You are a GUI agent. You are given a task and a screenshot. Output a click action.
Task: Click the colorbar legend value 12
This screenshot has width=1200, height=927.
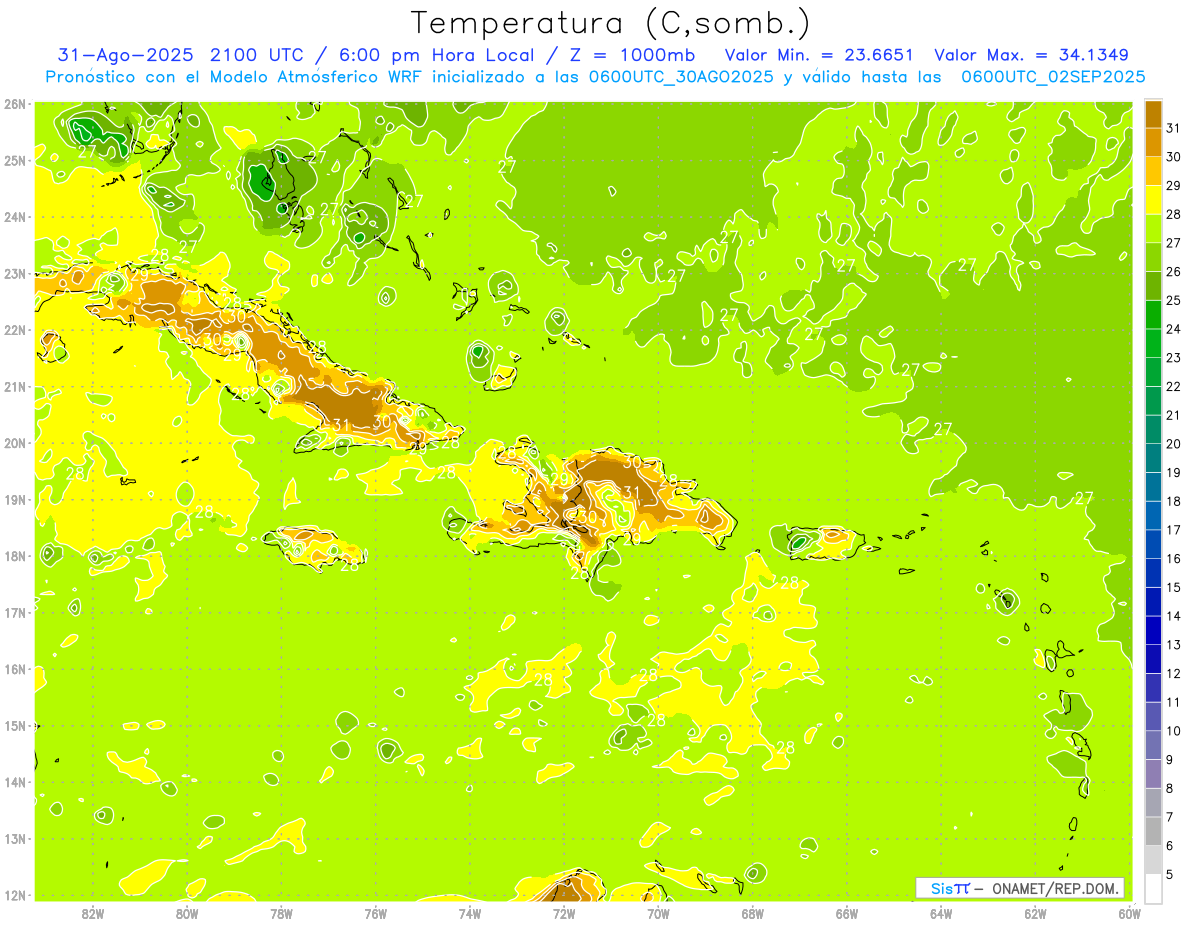(1174, 673)
